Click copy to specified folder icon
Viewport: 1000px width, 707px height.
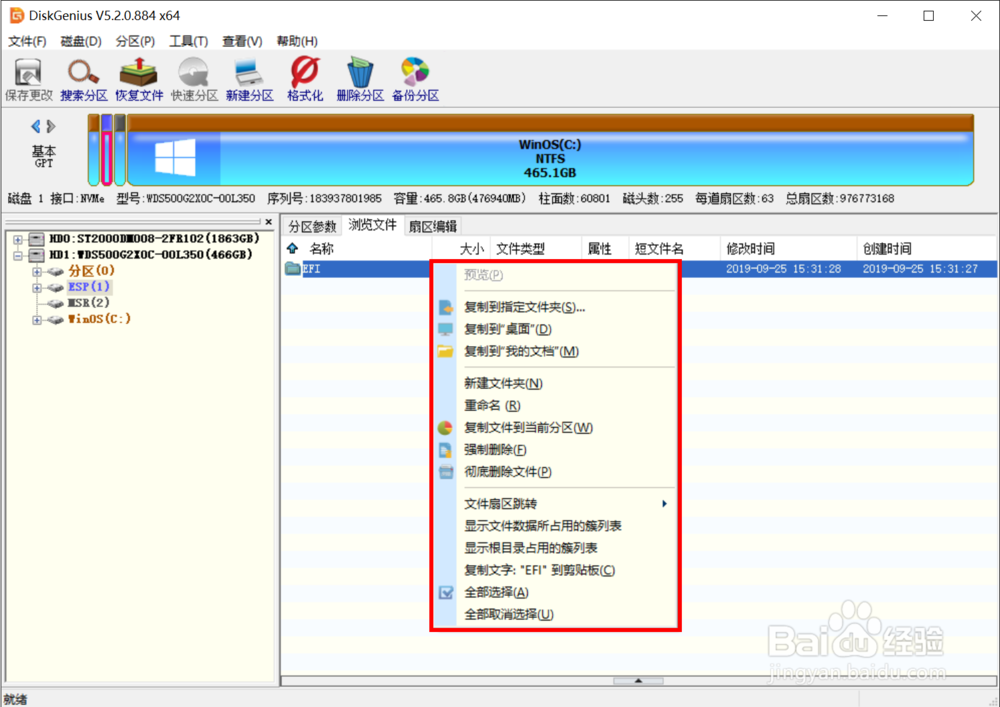click(x=446, y=307)
